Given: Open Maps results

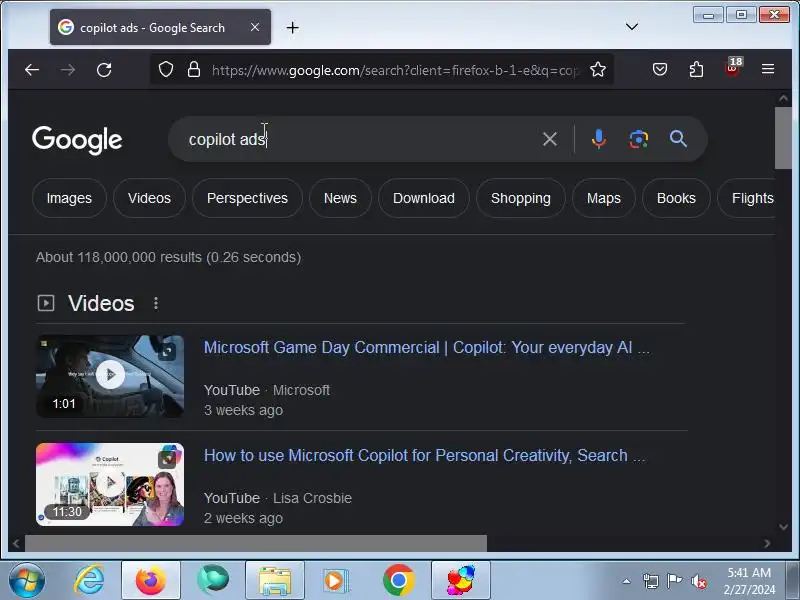Looking at the screenshot, I should coord(604,198).
